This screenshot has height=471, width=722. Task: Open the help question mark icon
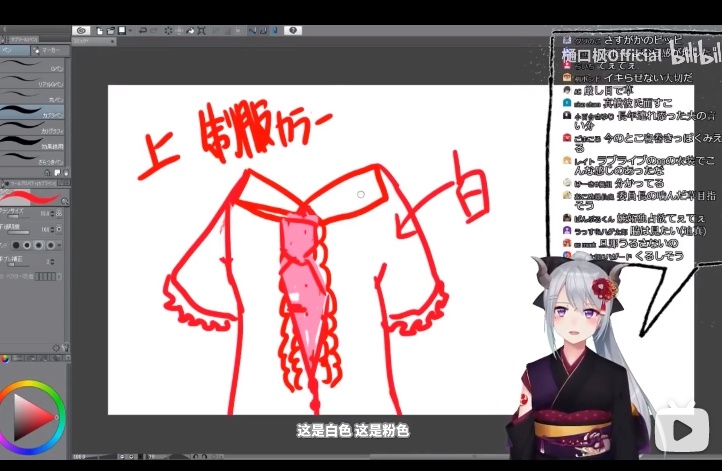(292, 30)
